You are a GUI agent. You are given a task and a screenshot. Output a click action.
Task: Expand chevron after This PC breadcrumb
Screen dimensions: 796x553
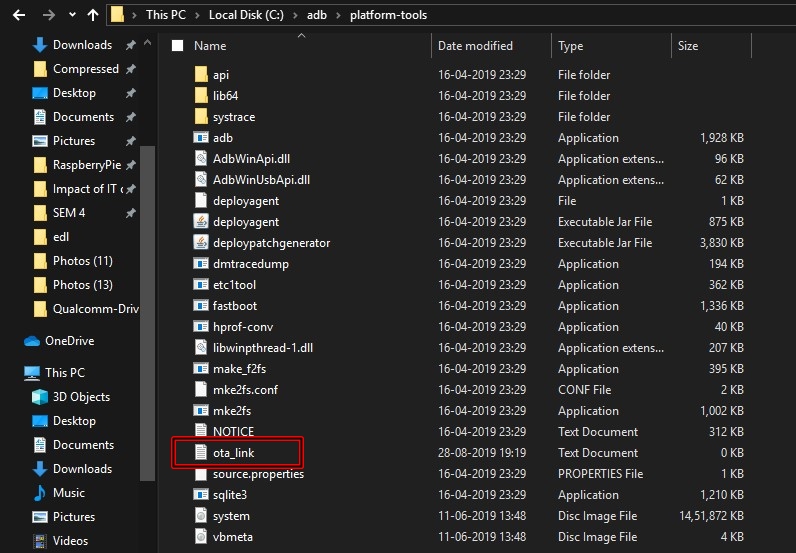coord(197,15)
